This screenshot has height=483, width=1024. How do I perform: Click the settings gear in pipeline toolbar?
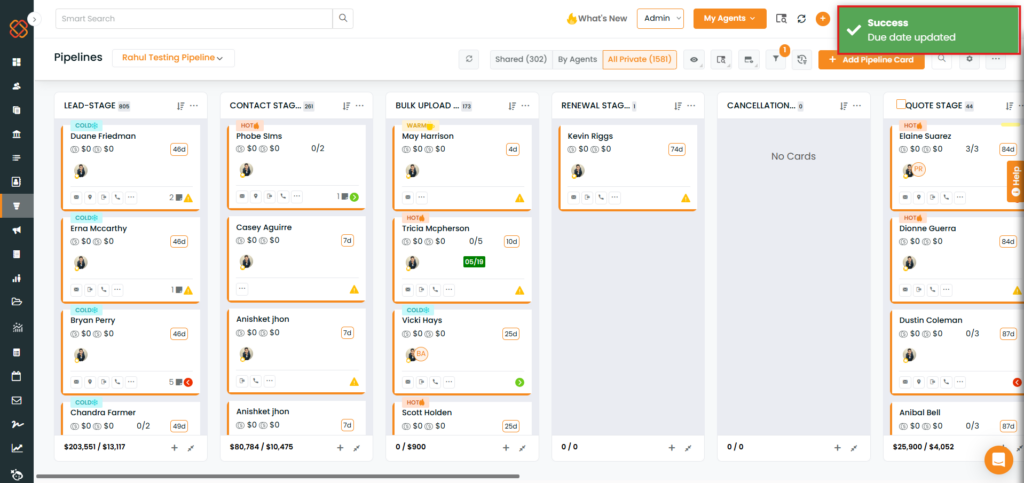(x=968, y=60)
